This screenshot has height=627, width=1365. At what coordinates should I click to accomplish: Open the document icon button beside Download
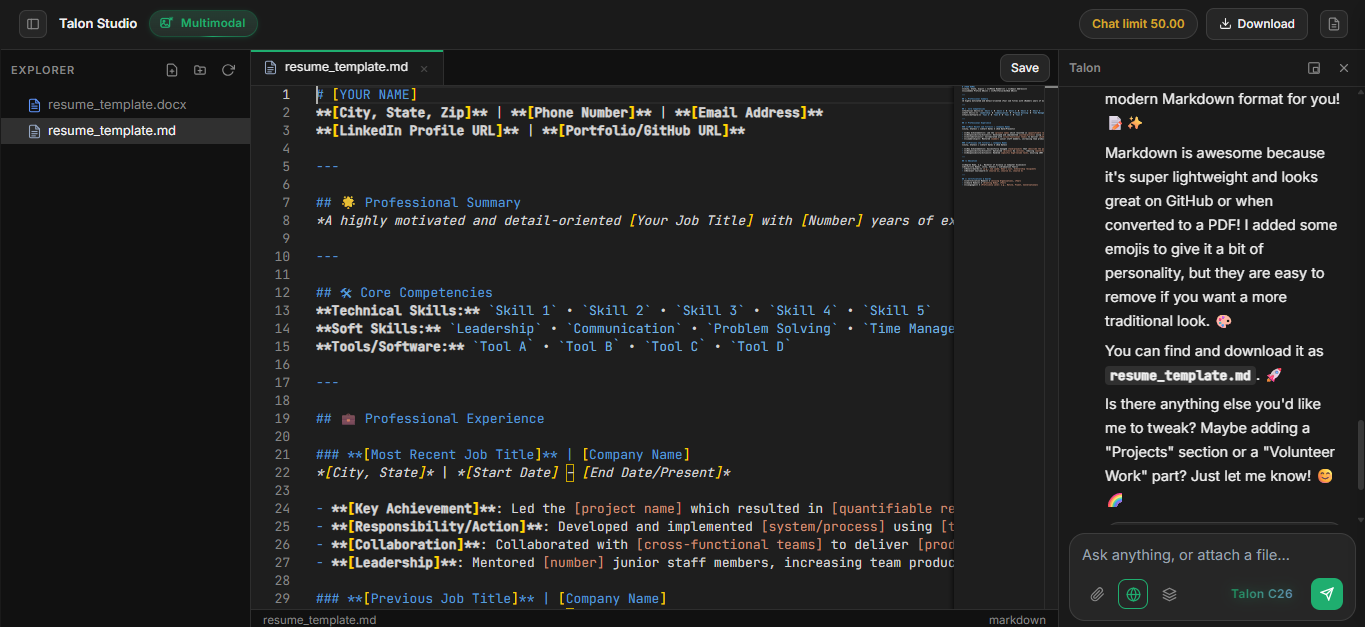tap(1332, 24)
